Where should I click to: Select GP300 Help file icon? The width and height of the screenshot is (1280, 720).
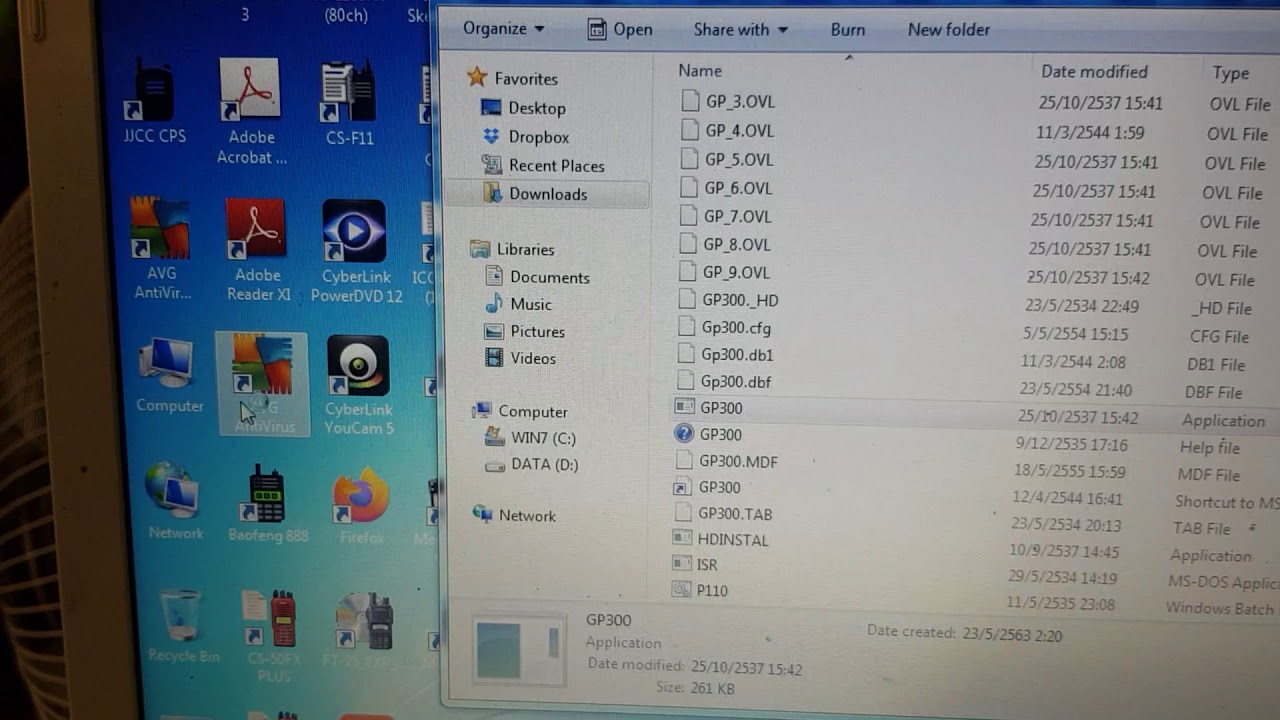coord(684,433)
